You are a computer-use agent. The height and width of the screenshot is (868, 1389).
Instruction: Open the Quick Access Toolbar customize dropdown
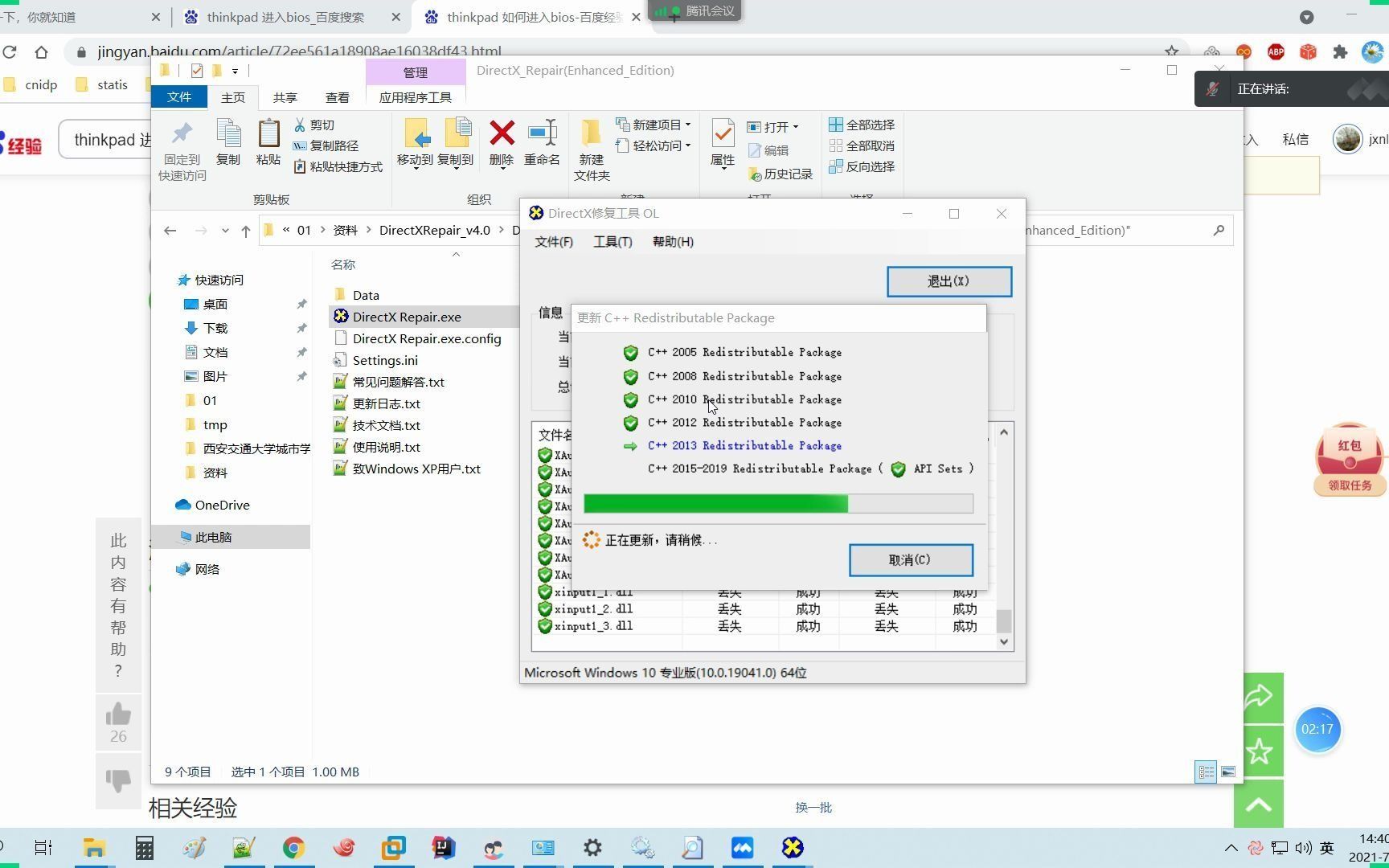pos(235,71)
